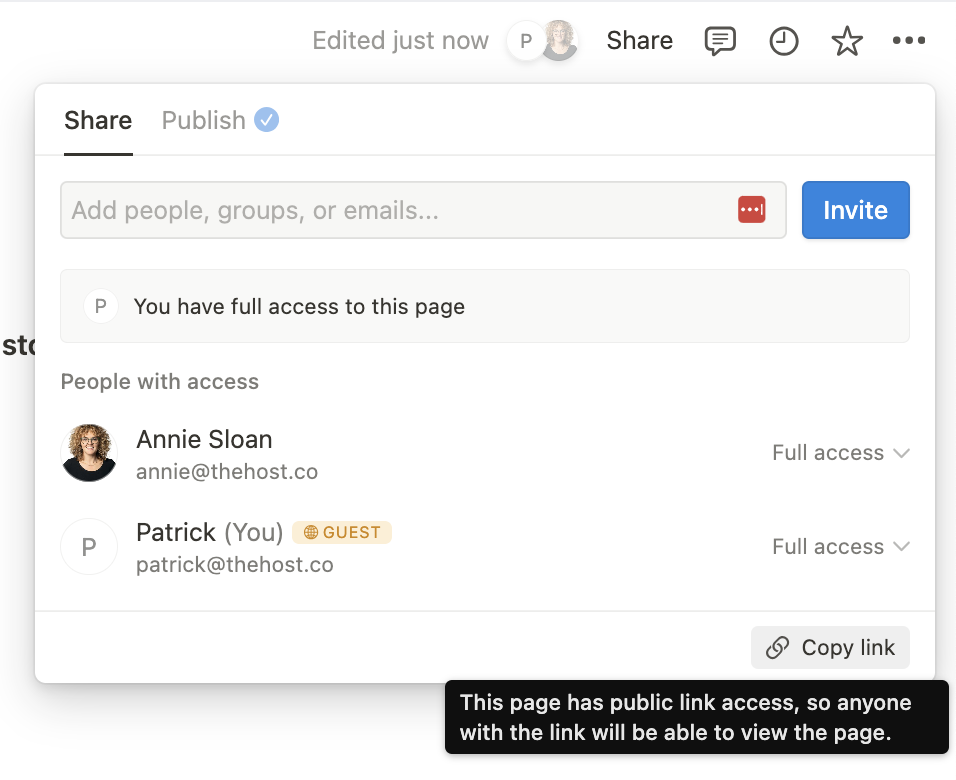Select the Share tab
The width and height of the screenshot is (956, 780).
tap(97, 119)
